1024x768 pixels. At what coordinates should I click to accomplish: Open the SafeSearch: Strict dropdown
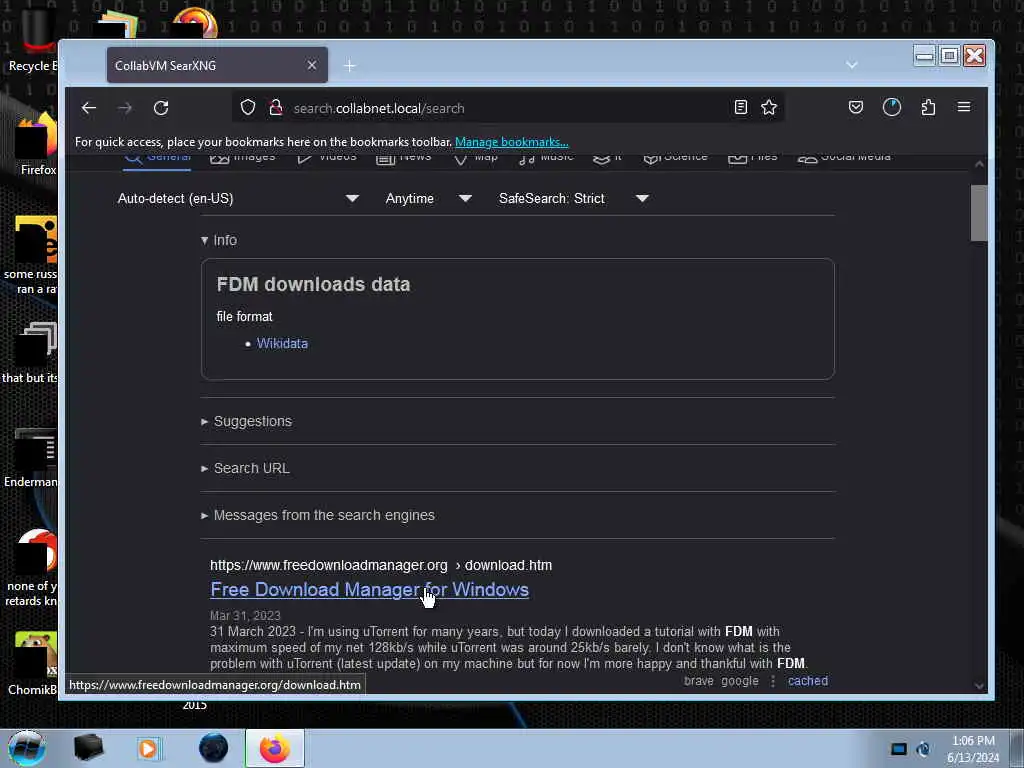(x=573, y=199)
